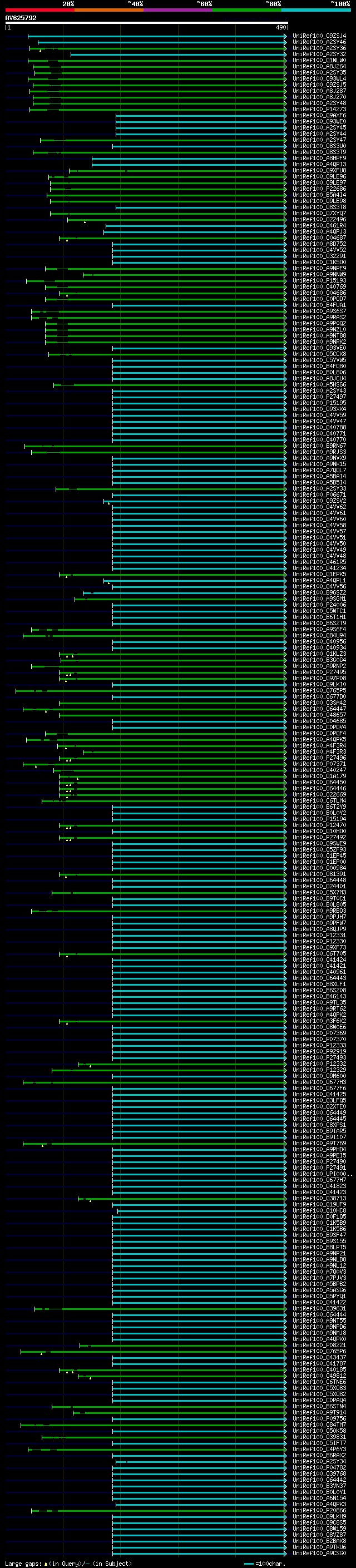Screen dimensions: 356x1568
Task: Select label UniRef100_B2BAK8
Action: pyautogui.click(x=319, y=1541)
